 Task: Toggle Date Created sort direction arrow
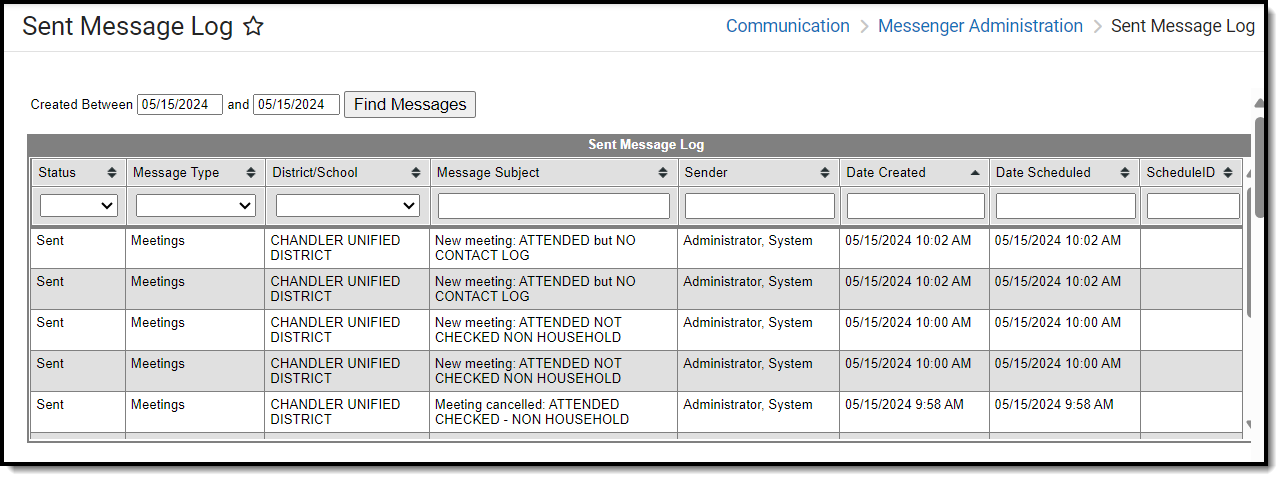[975, 173]
